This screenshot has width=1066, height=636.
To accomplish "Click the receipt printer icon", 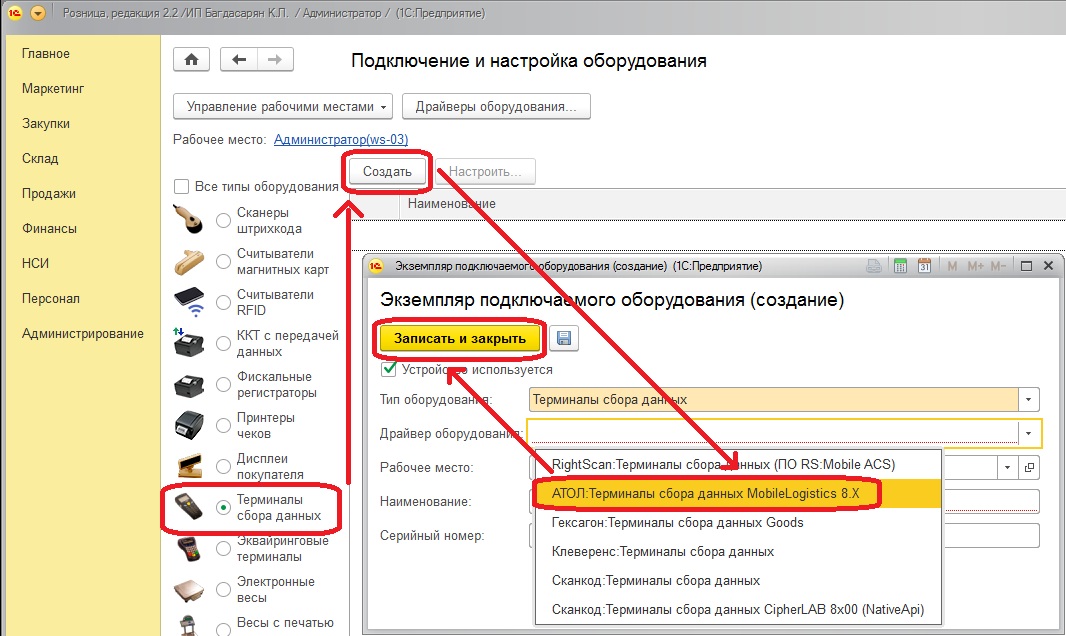I will (x=189, y=425).
